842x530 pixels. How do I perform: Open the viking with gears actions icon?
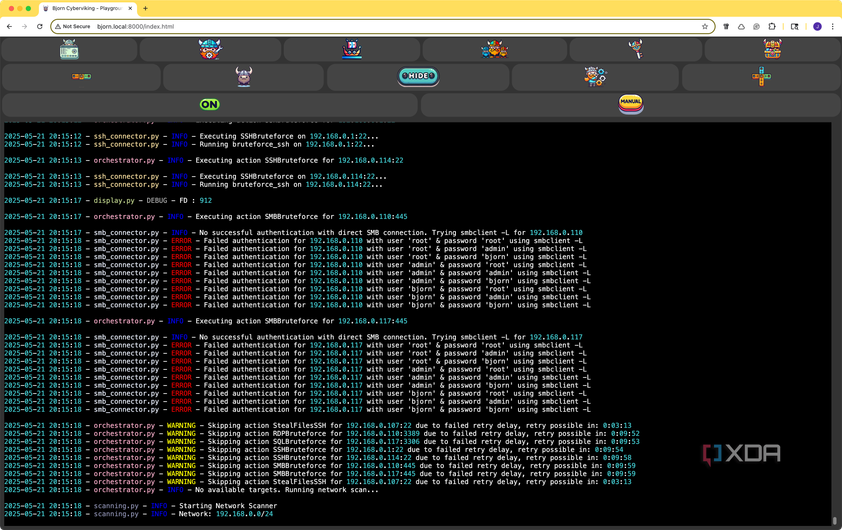(595, 77)
